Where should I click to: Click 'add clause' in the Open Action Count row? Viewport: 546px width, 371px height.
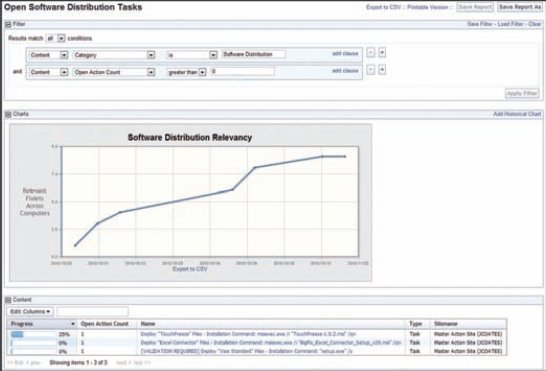[x=345, y=71]
